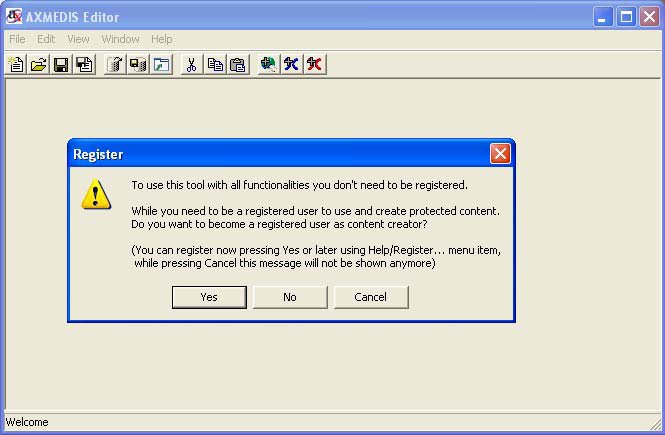665x435 pixels.
Task: Click the Cut scissors icon
Action: [192, 65]
